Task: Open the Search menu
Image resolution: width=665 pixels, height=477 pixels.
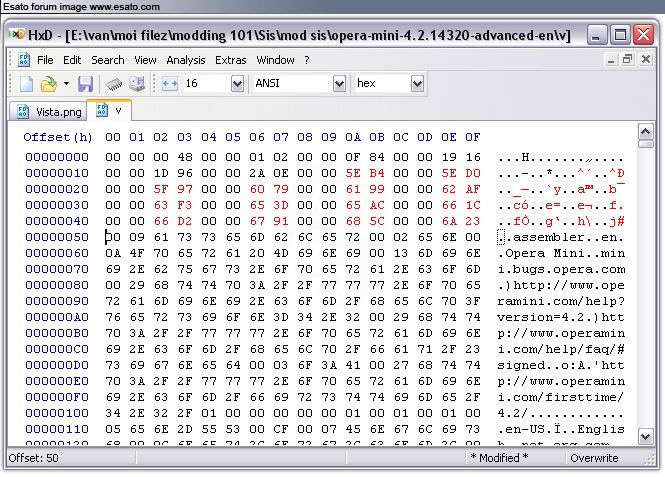Action: pyautogui.click(x=108, y=60)
